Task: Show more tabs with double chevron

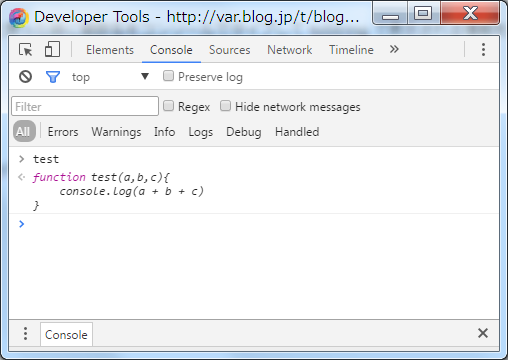Action: coord(394,49)
